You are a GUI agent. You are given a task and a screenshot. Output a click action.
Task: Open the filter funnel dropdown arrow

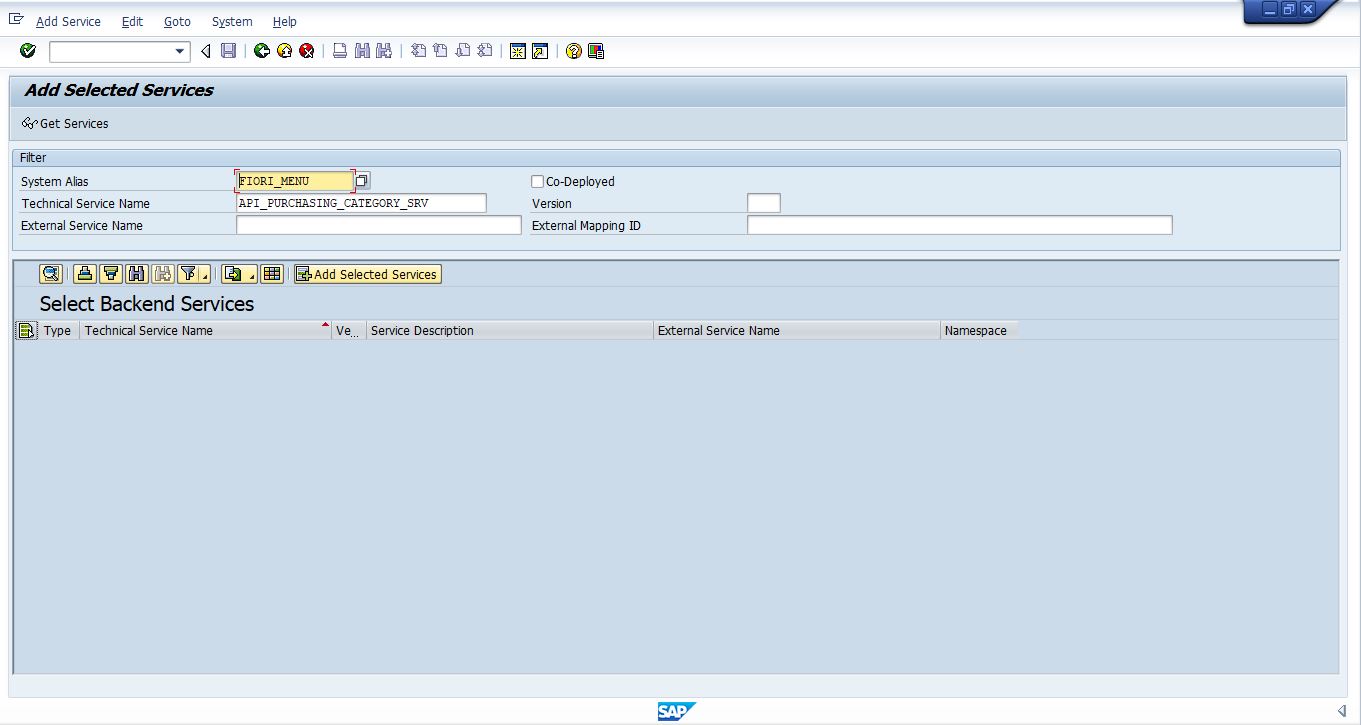coord(205,274)
